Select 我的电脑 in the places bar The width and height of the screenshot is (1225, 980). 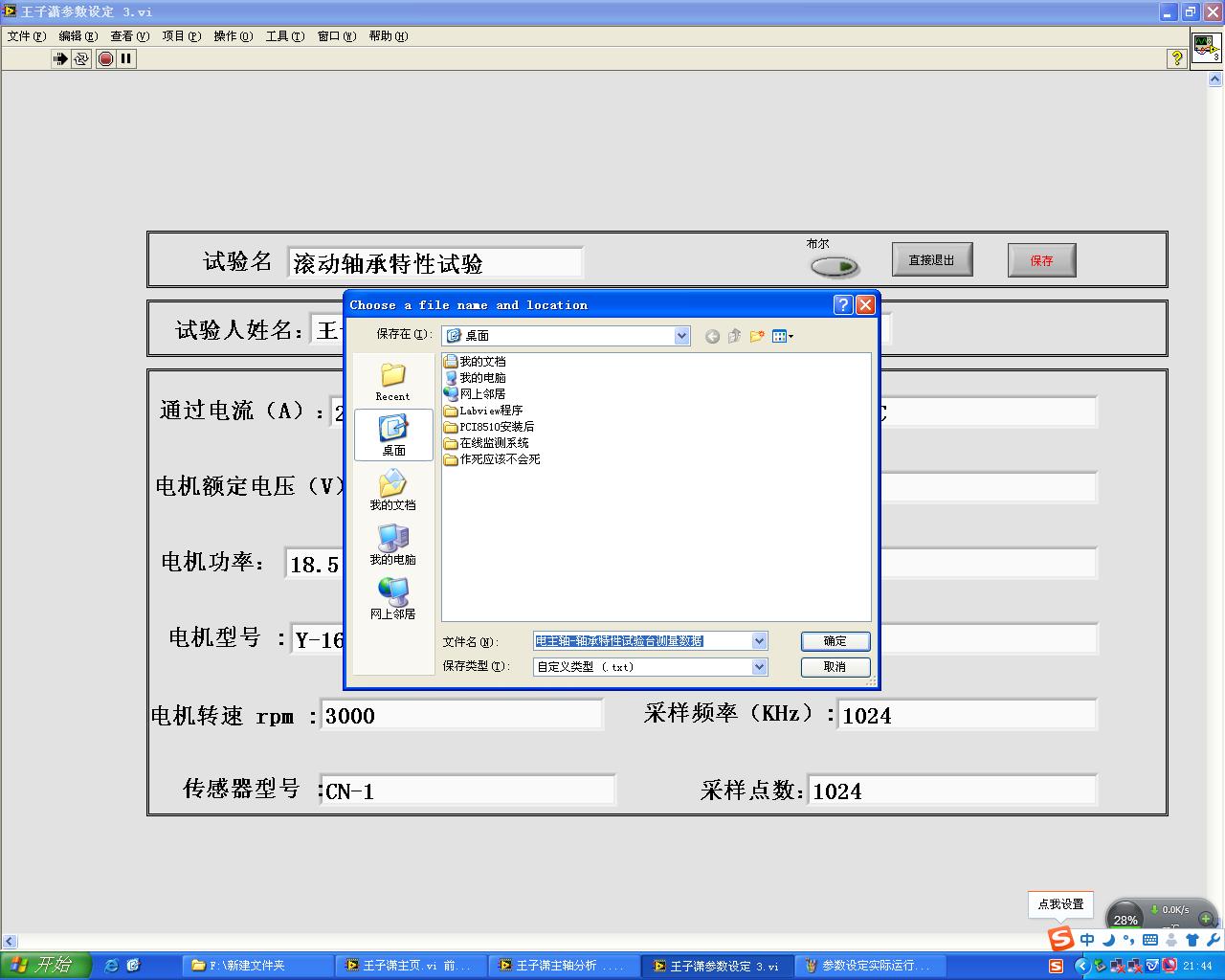point(392,545)
